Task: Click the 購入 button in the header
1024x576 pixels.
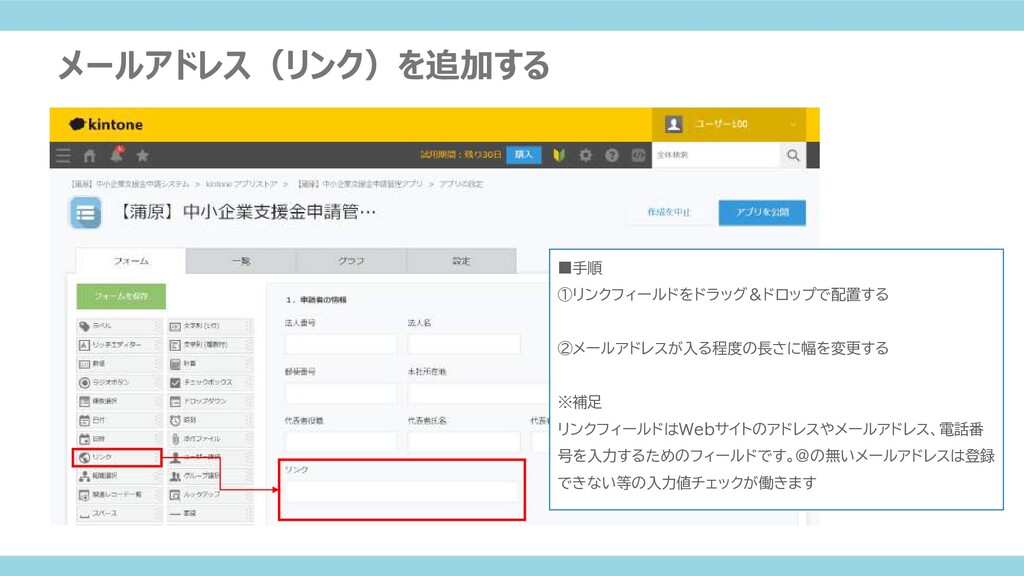Action: pos(524,155)
